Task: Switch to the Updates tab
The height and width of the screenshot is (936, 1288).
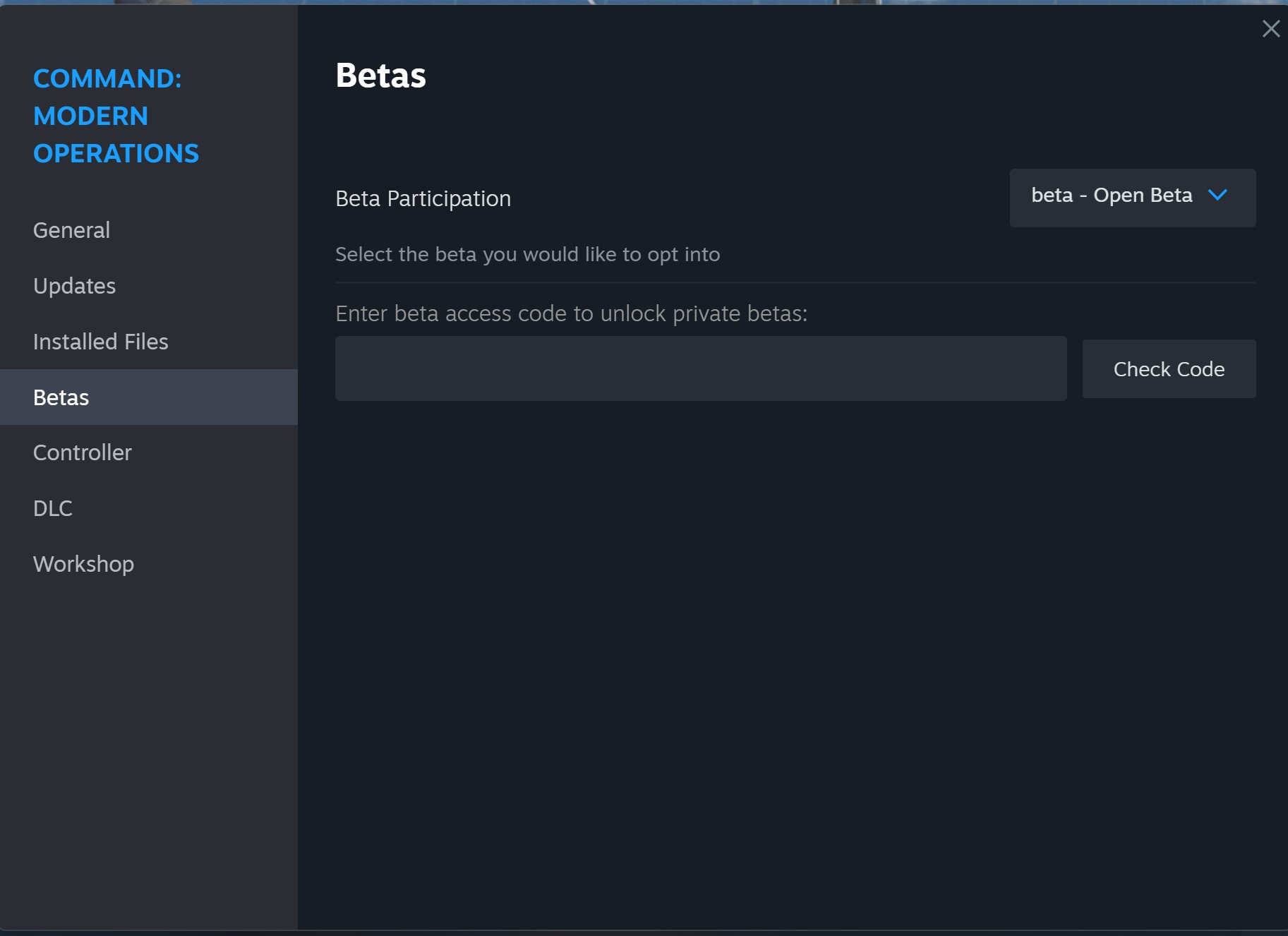Action: point(149,286)
